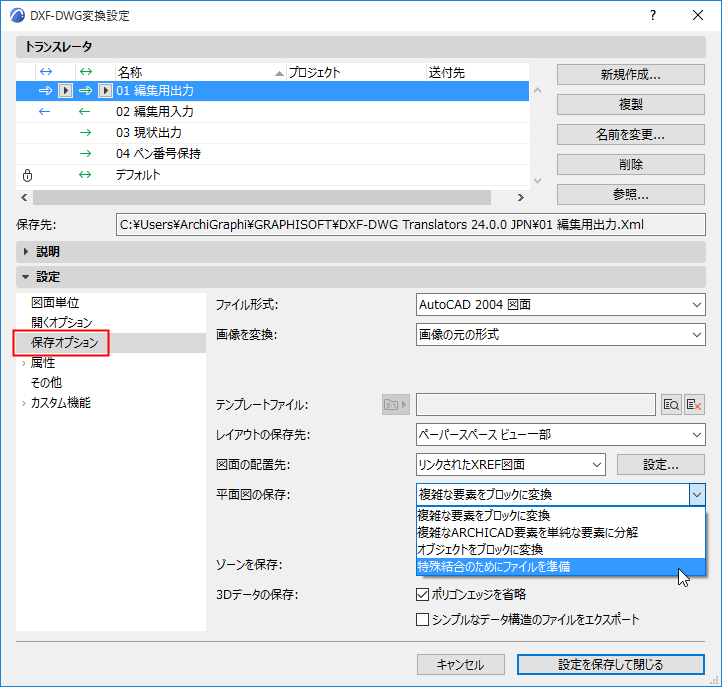This screenshot has height=687, width=722.
Task: Choose 特殊結合のためにファイルを準備 option
Action: click(560, 567)
